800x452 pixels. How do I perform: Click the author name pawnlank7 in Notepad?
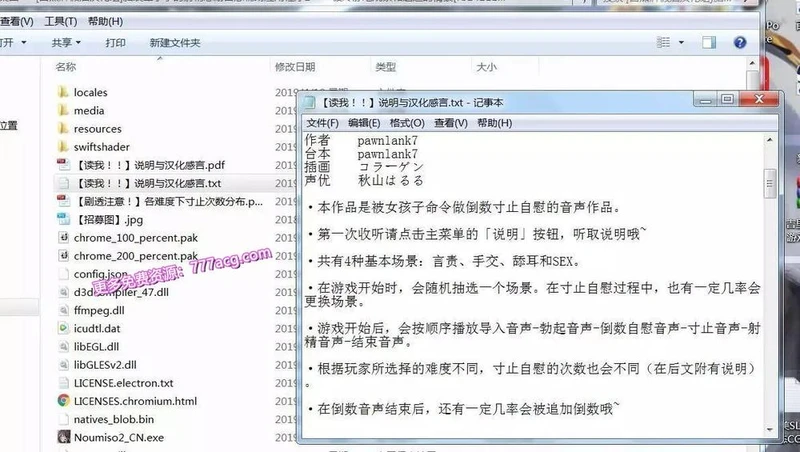tap(387, 140)
